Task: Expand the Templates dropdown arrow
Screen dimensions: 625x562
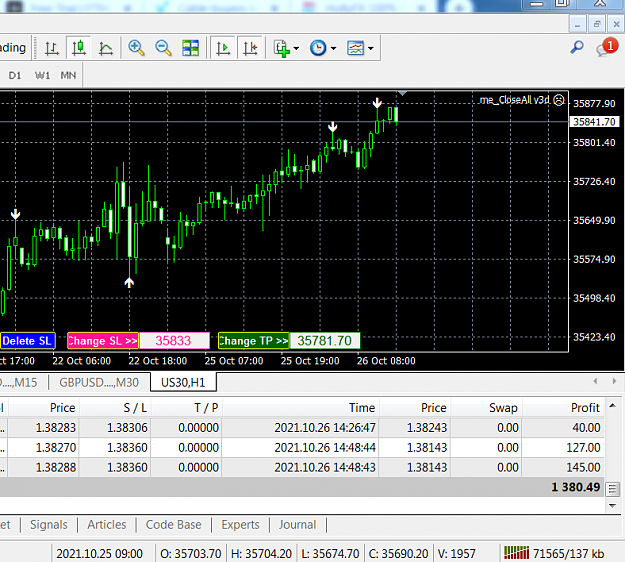Action: tap(371, 49)
